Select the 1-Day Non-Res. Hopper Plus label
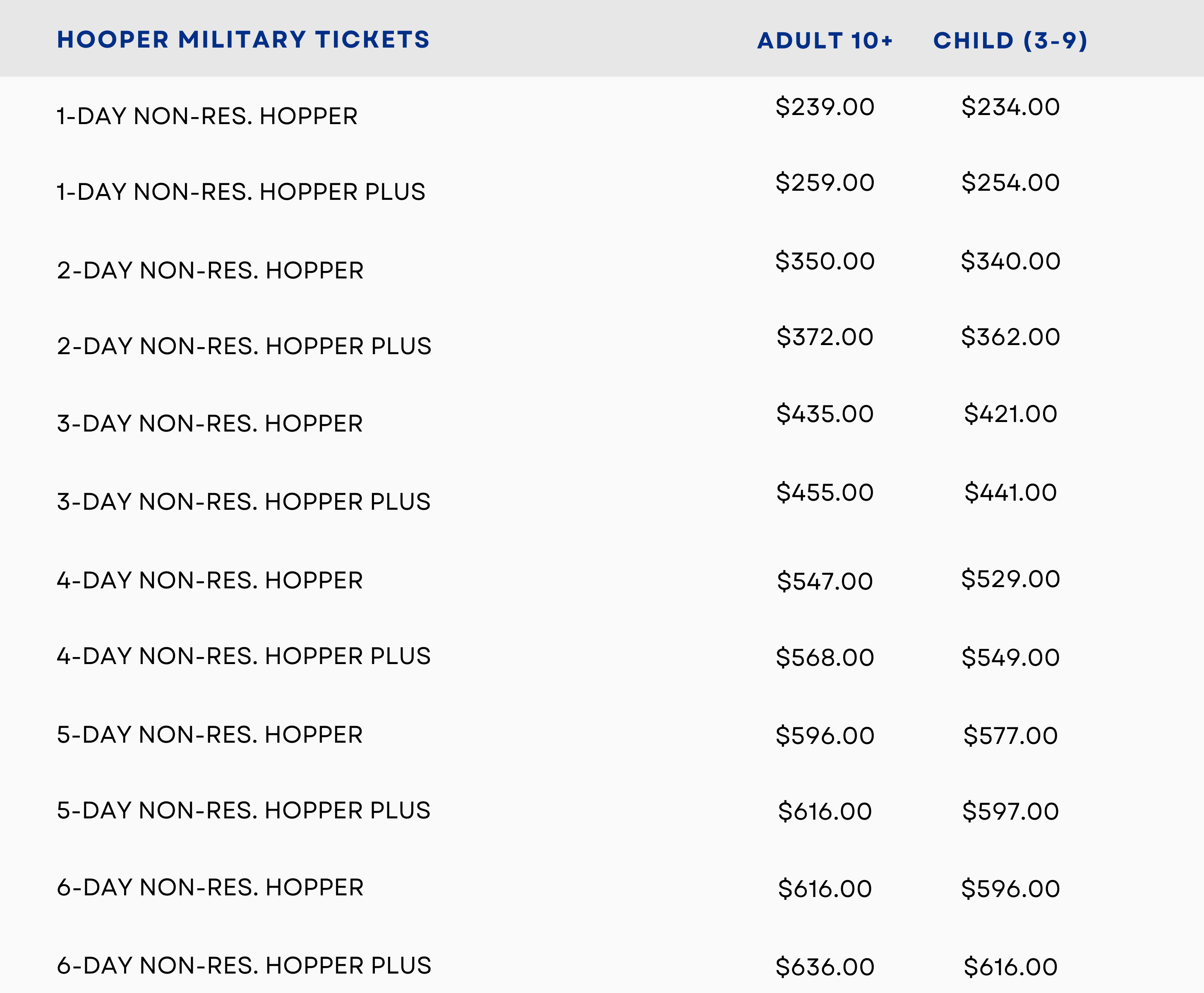 click(x=241, y=192)
